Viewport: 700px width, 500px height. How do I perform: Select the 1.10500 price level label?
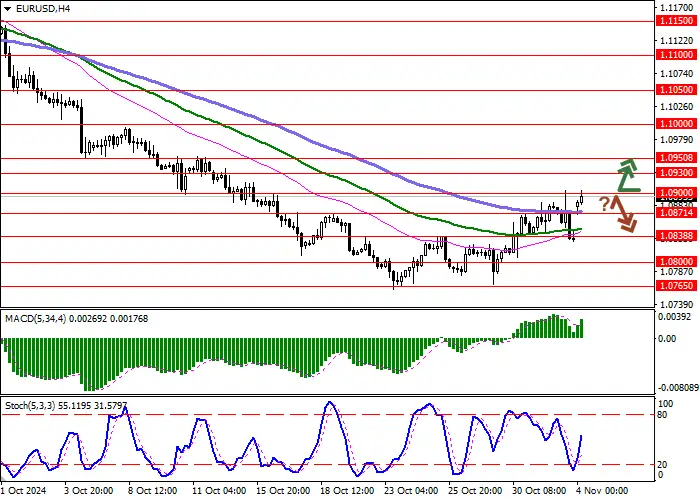pos(678,89)
